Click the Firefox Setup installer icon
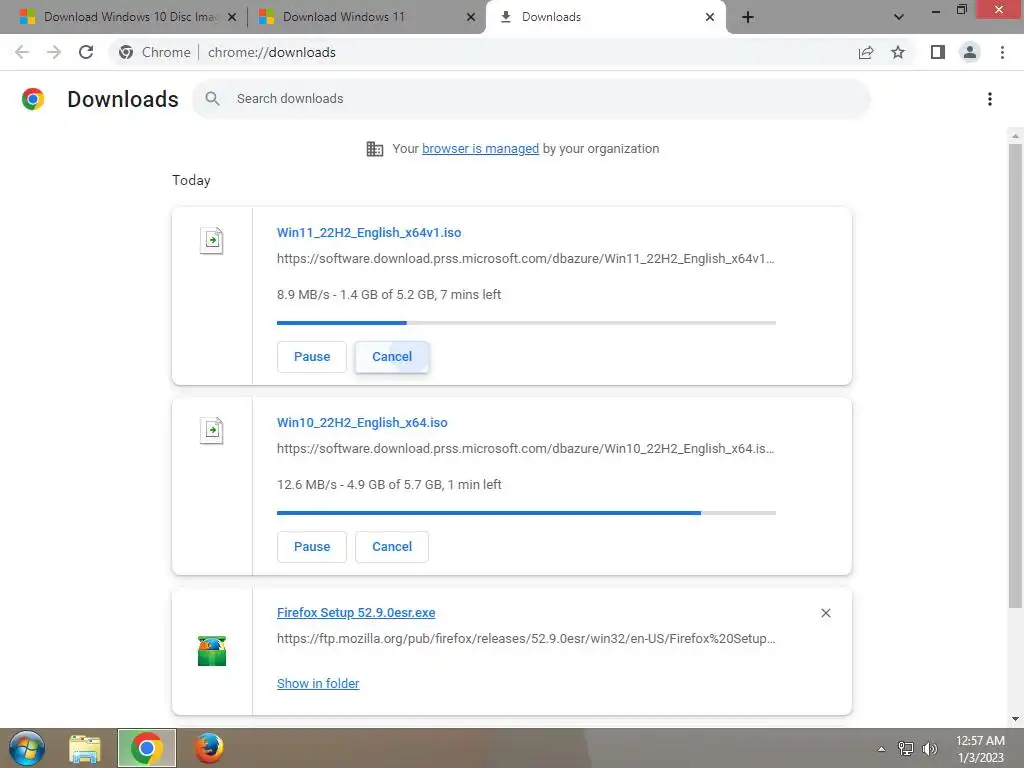1024x768 pixels. 212,651
